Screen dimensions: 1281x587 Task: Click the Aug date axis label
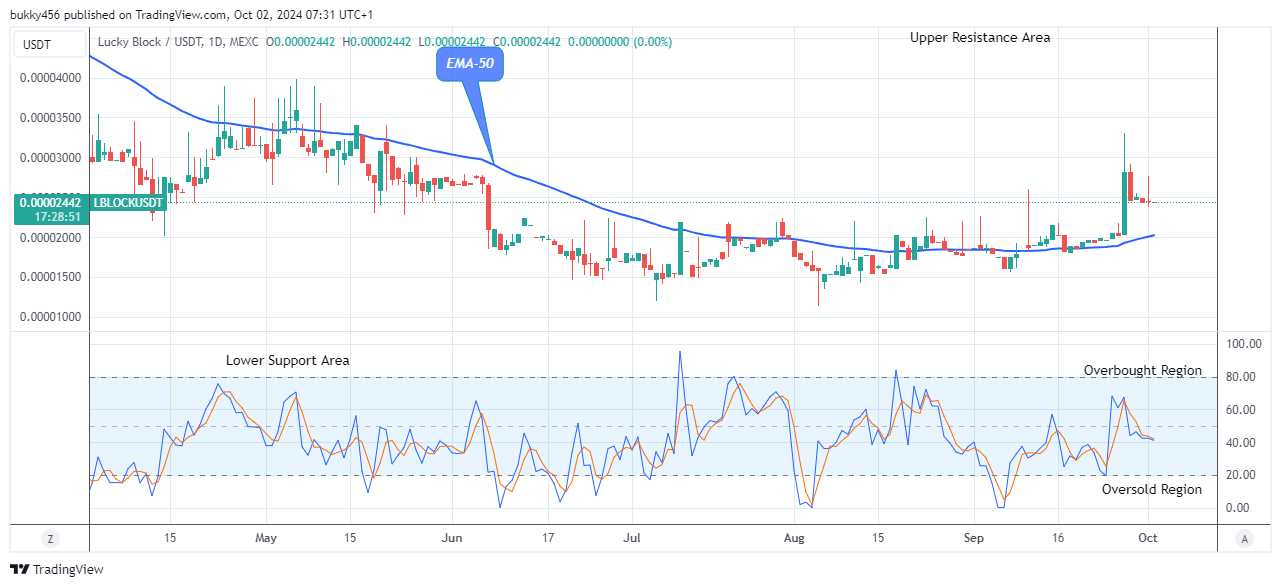click(794, 538)
